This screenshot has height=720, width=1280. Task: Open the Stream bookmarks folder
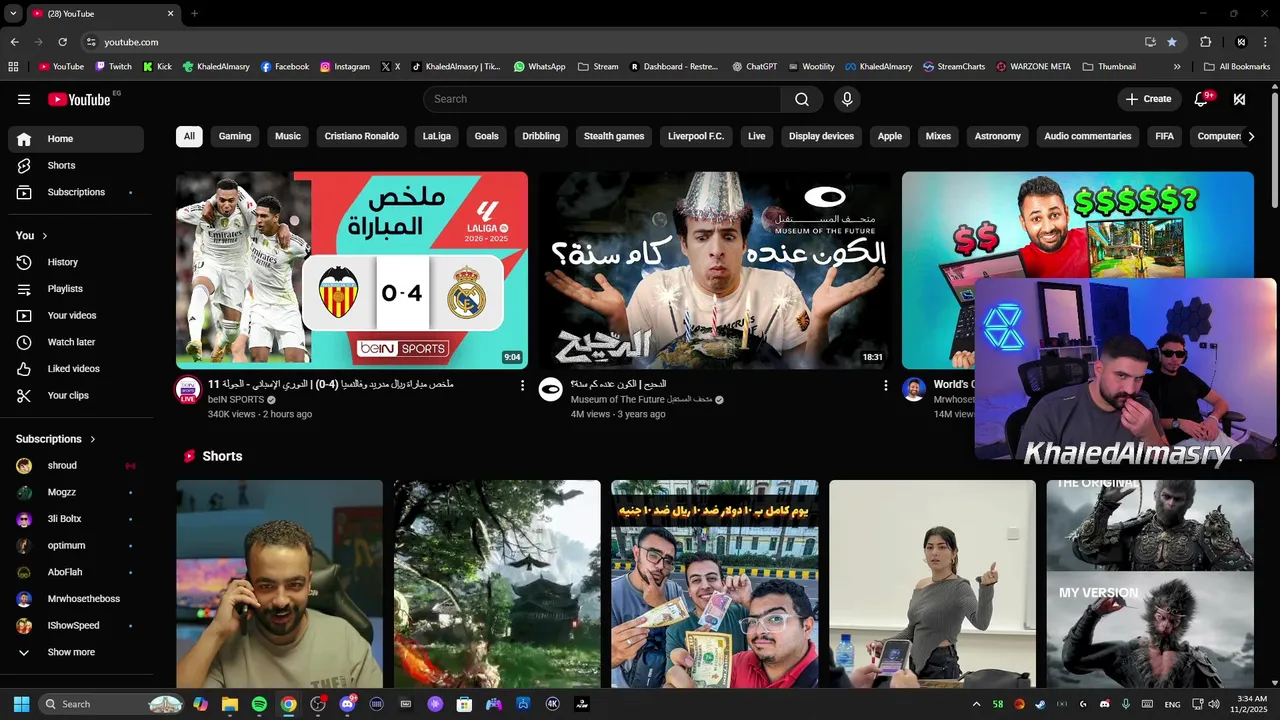point(598,67)
